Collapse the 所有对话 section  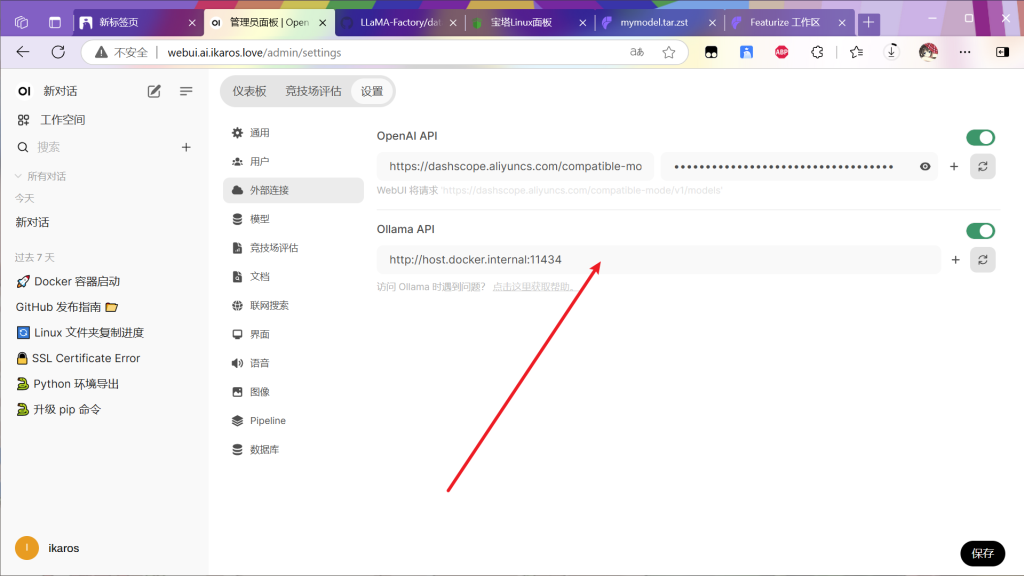pos(40,176)
